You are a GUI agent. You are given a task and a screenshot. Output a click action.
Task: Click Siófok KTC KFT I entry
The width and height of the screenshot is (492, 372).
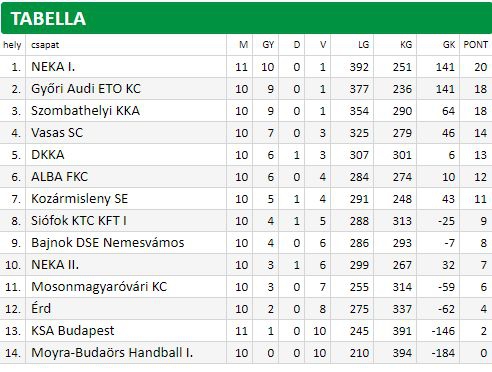79,221
